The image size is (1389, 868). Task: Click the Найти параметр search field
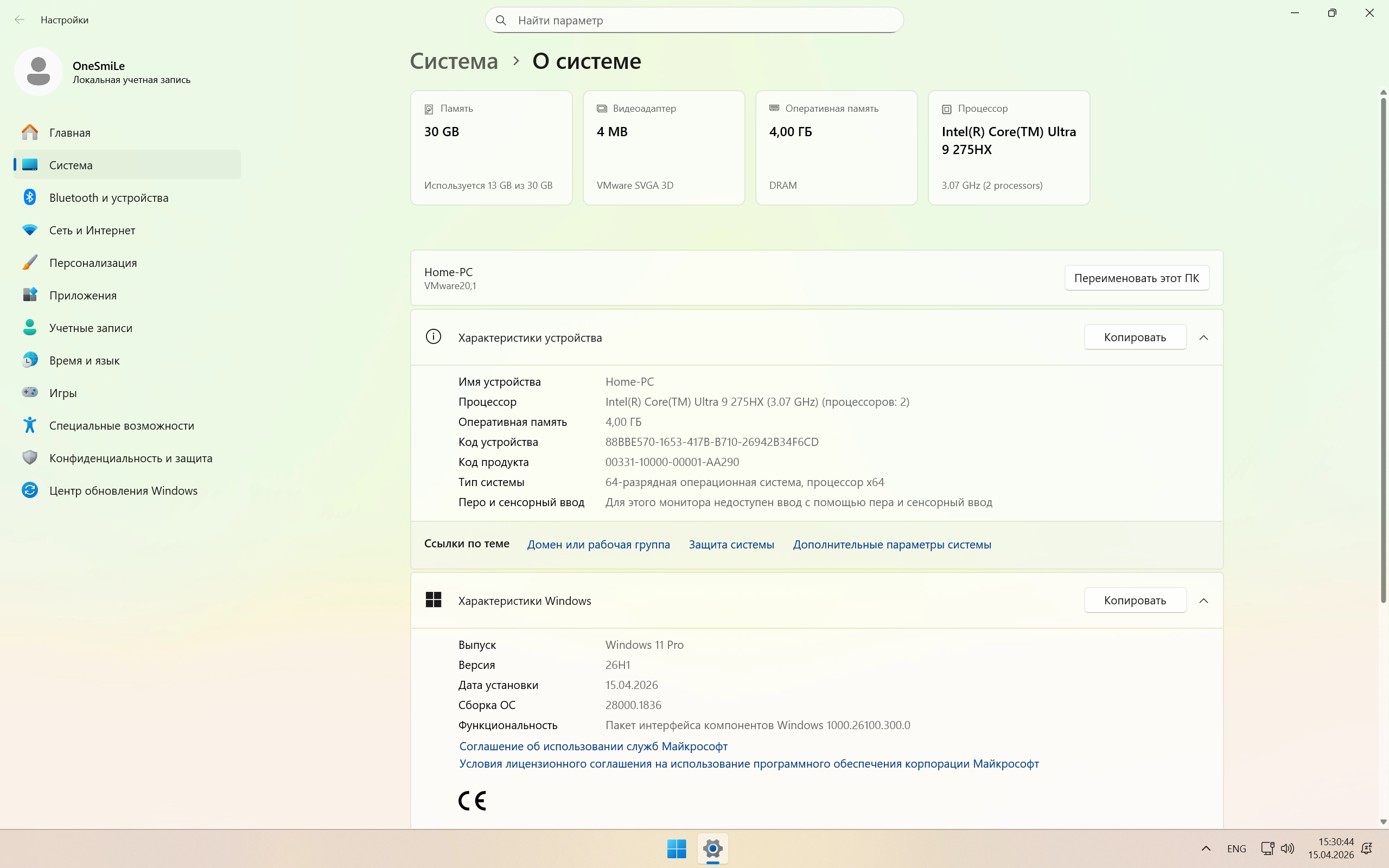coord(694,21)
